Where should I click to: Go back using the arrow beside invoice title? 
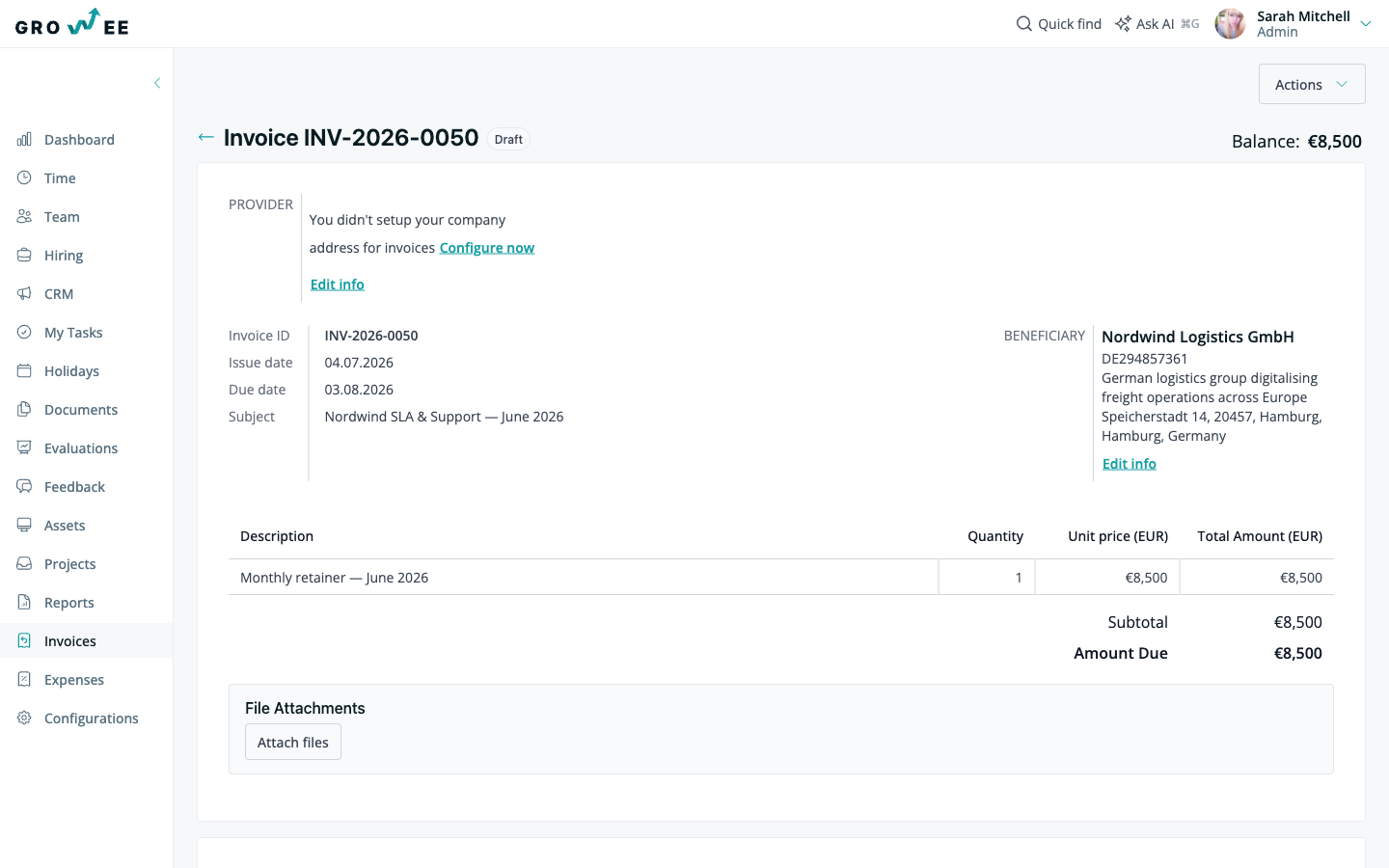pyautogui.click(x=205, y=137)
